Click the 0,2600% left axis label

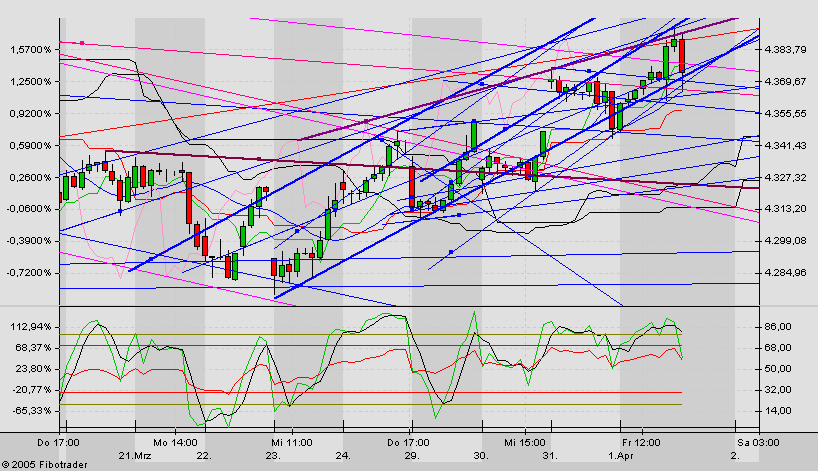click(x=31, y=177)
